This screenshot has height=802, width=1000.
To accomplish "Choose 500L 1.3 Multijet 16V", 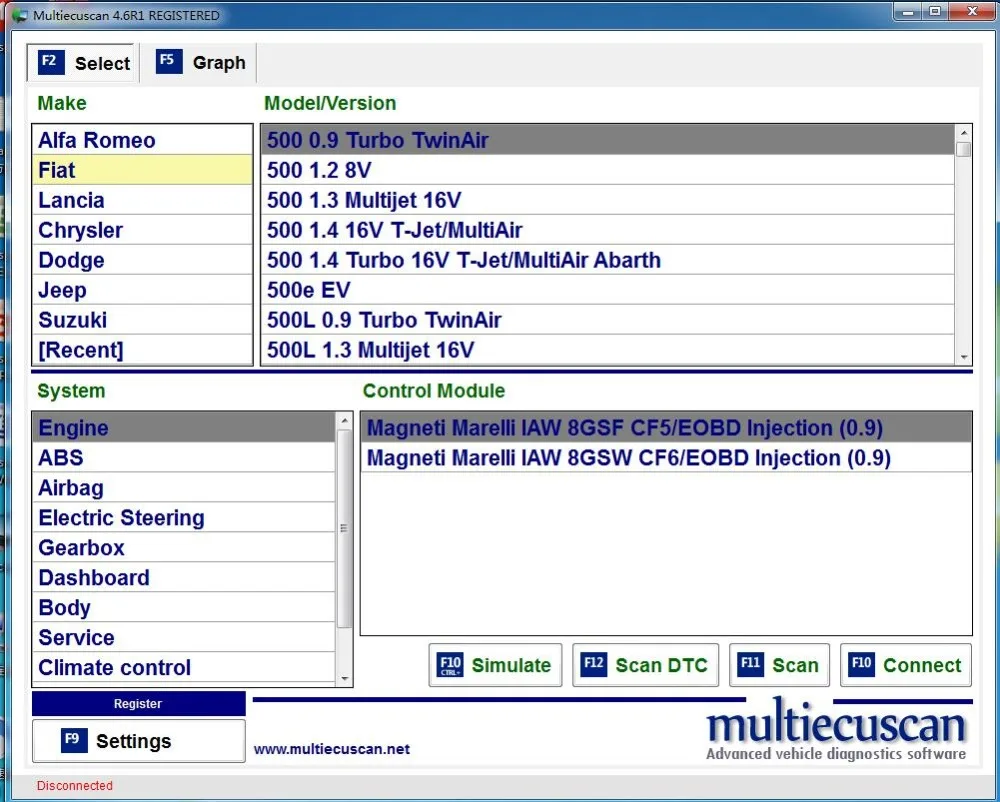I will (x=608, y=350).
